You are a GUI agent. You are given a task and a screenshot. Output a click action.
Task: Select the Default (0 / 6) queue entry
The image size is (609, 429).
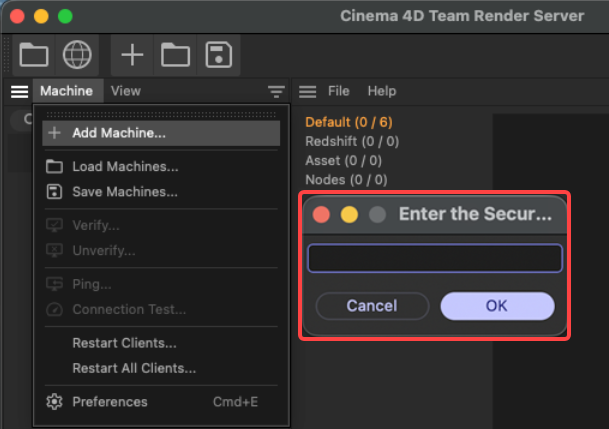349,122
